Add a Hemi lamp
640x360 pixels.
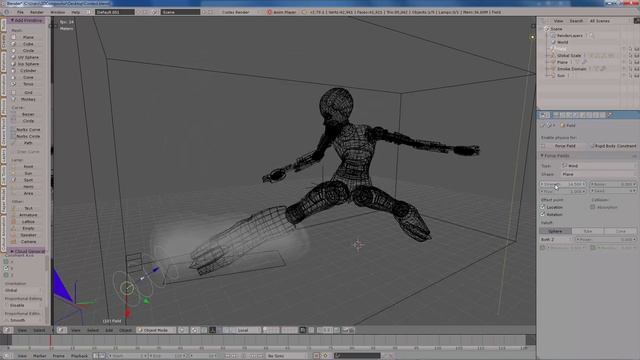pos(28,187)
